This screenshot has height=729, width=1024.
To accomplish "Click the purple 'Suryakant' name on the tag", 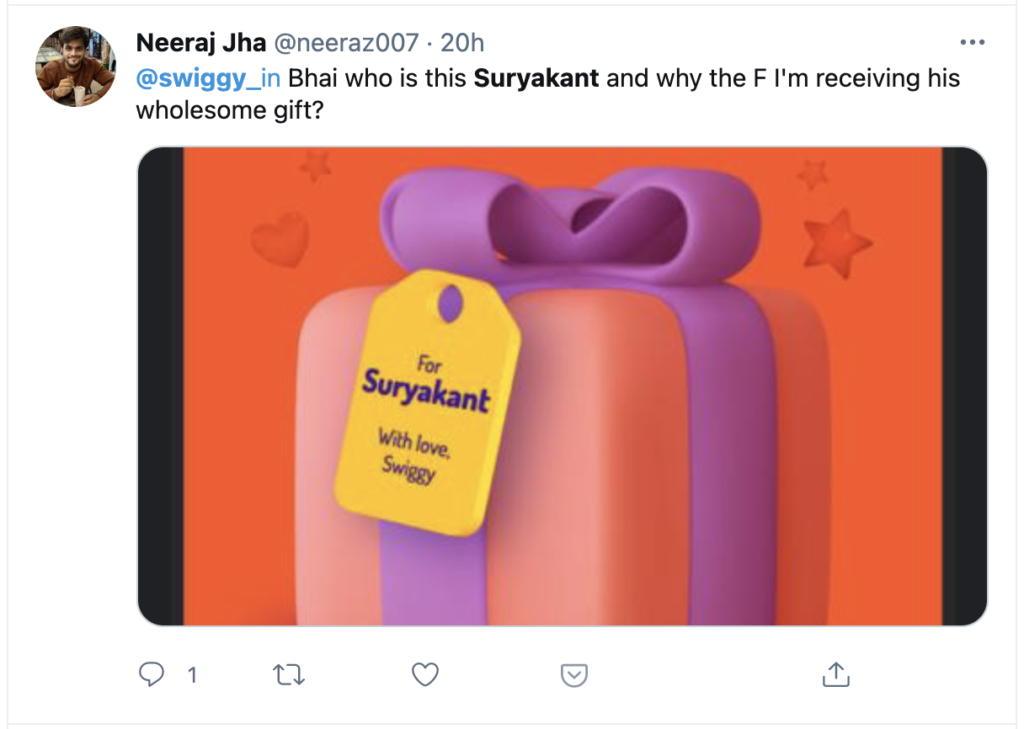I will point(426,391).
